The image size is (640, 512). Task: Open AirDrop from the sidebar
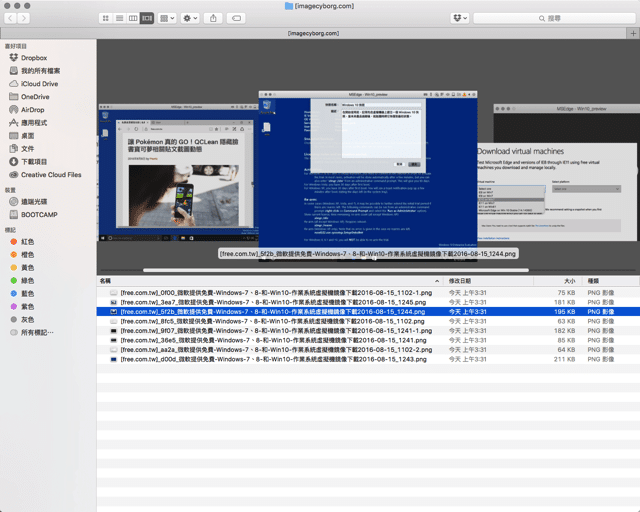32,109
